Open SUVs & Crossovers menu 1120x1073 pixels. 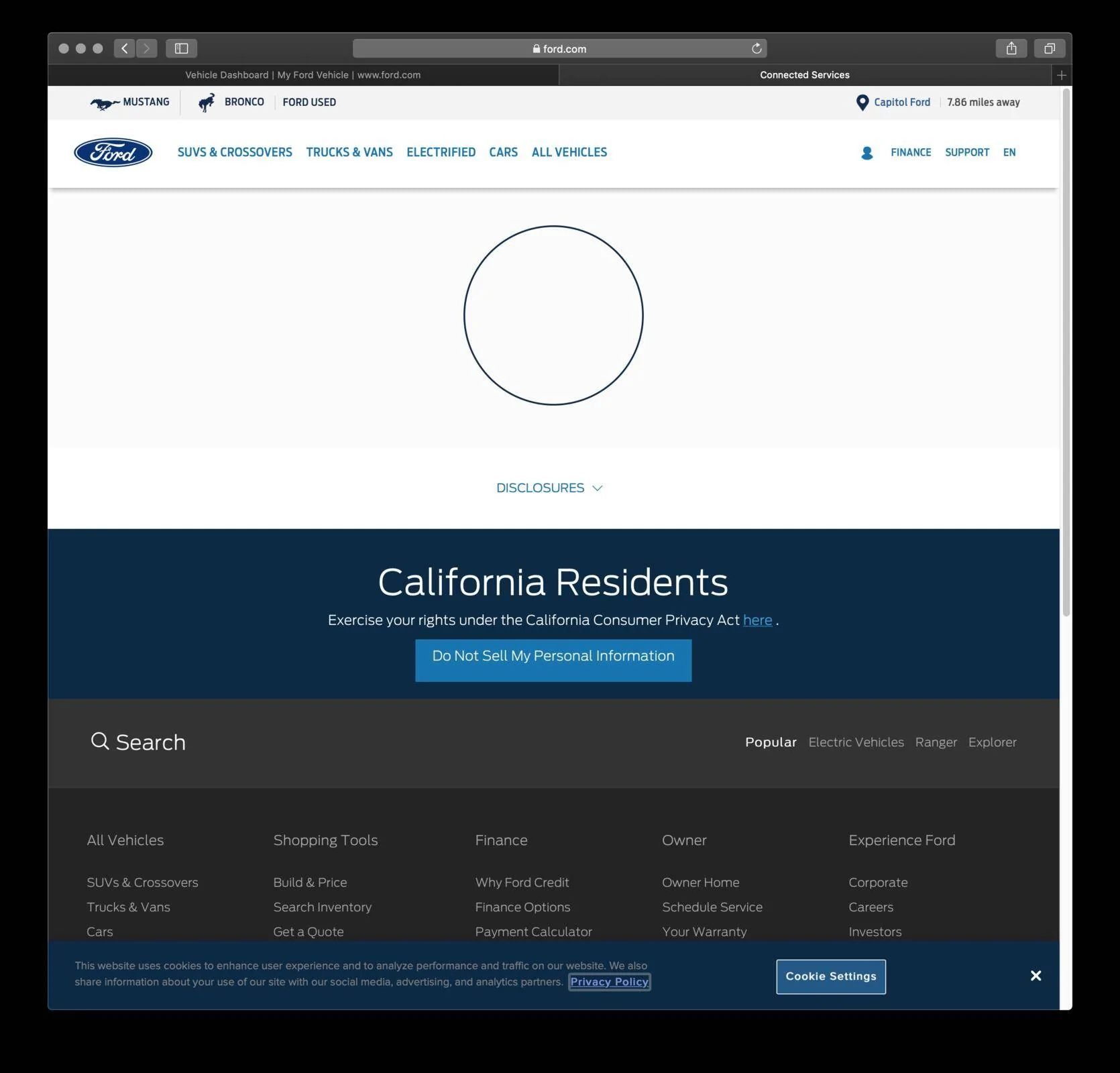235,152
